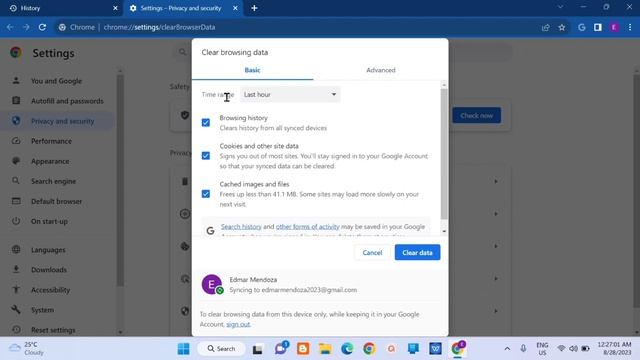Open the taskbar clock and date

pyautogui.click(x=614, y=349)
